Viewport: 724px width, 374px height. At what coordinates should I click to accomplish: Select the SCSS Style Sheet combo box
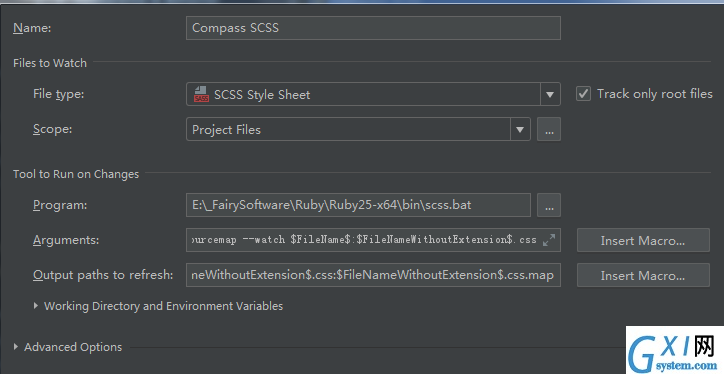[373, 94]
